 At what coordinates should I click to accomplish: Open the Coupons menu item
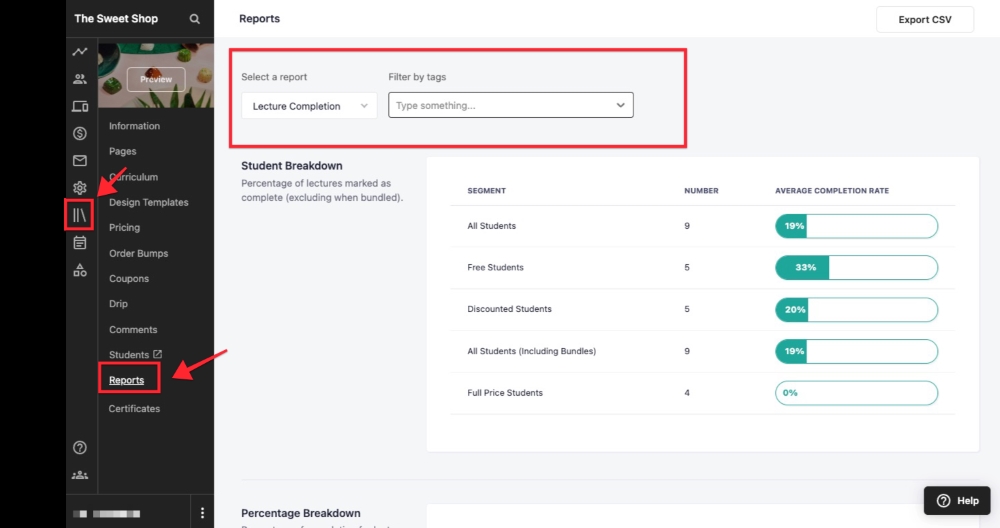[x=129, y=279]
